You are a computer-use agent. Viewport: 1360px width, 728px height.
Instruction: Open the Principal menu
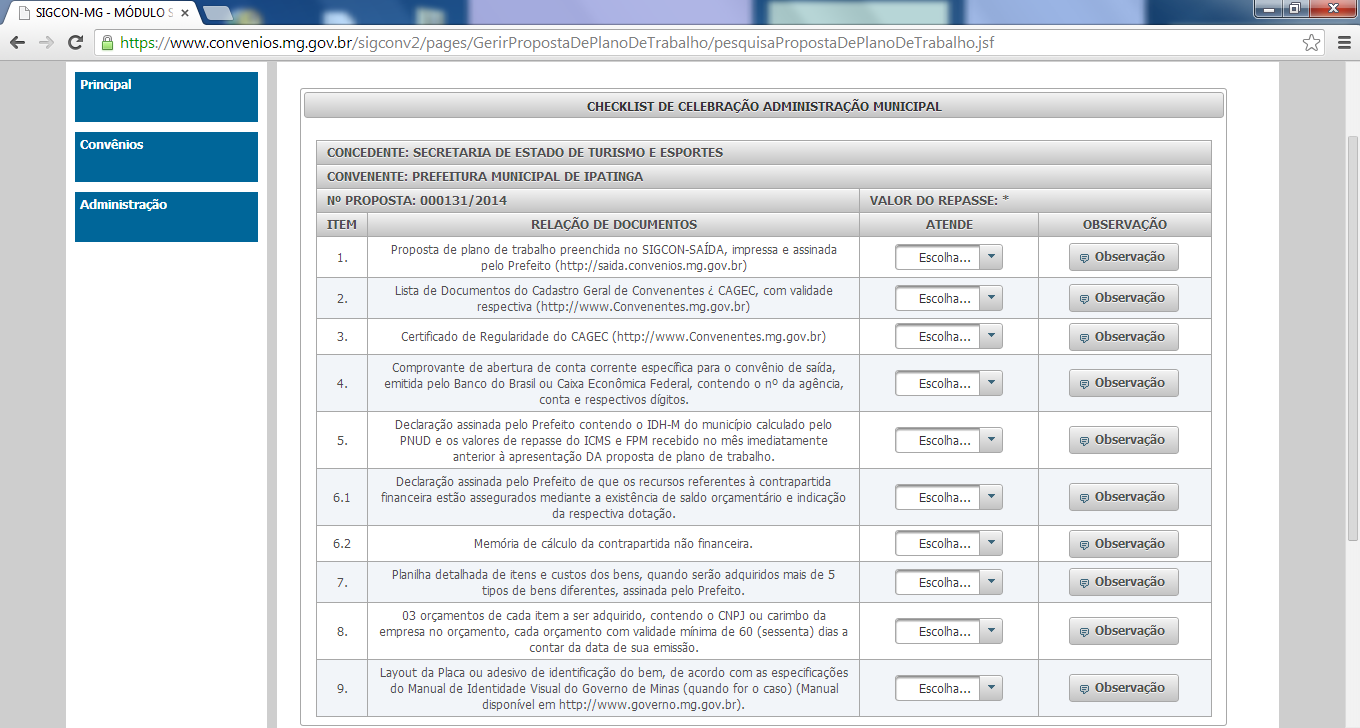[166, 97]
